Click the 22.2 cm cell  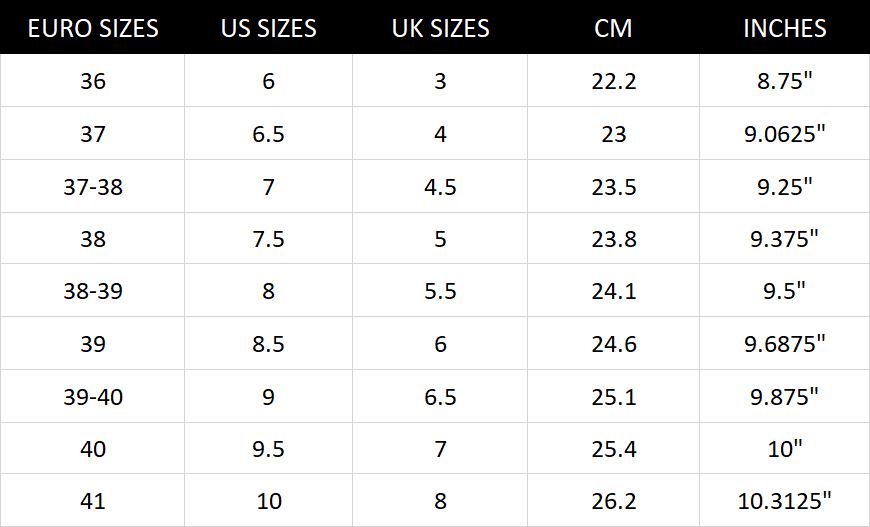(x=613, y=81)
